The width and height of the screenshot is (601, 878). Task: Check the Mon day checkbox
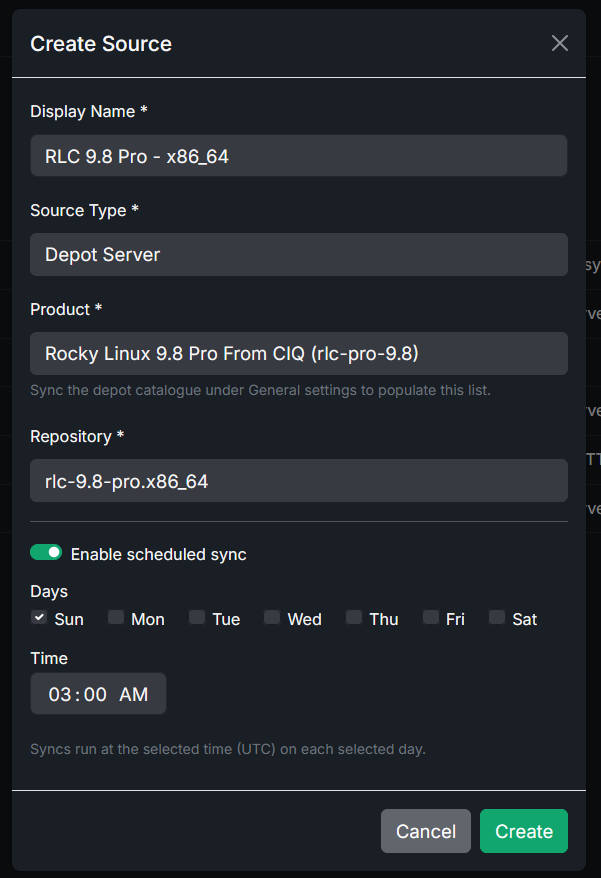115,618
